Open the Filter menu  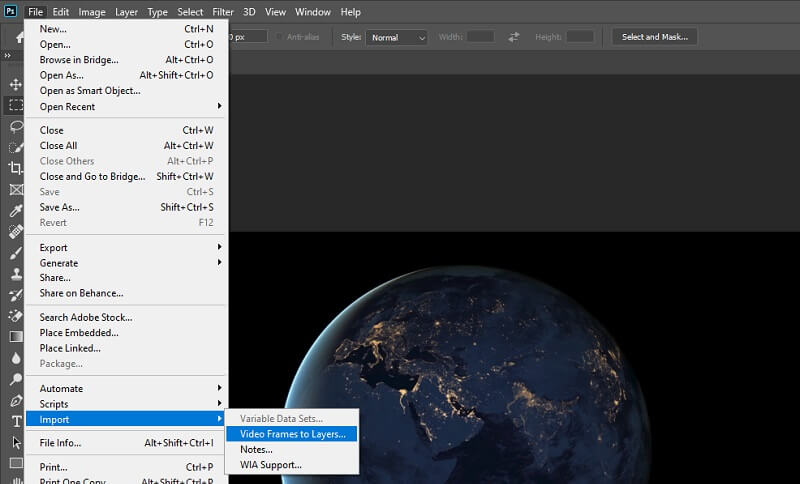click(x=222, y=12)
